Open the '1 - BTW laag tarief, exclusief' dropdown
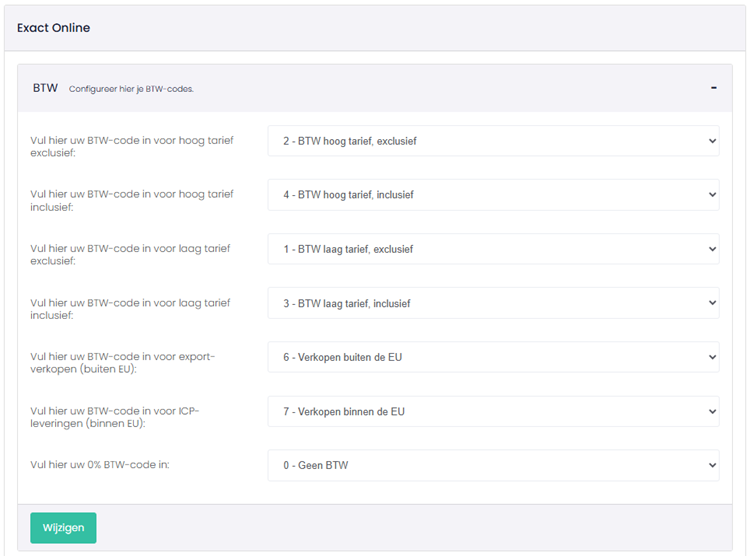 (x=493, y=249)
